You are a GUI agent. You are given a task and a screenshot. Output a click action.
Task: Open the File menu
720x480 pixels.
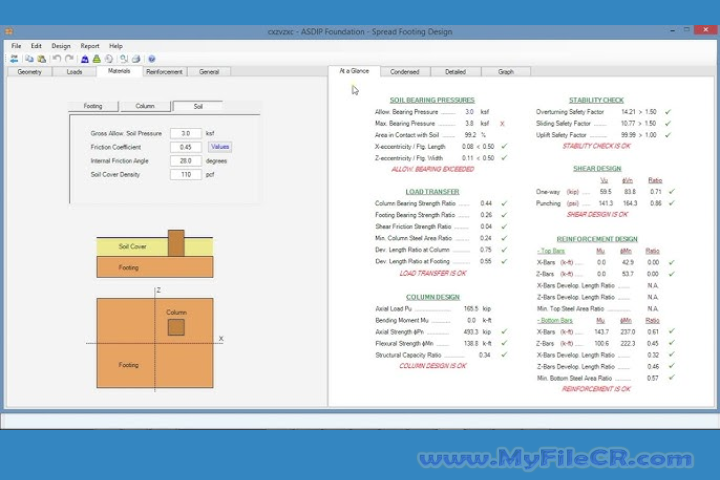(x=16, y=46)
